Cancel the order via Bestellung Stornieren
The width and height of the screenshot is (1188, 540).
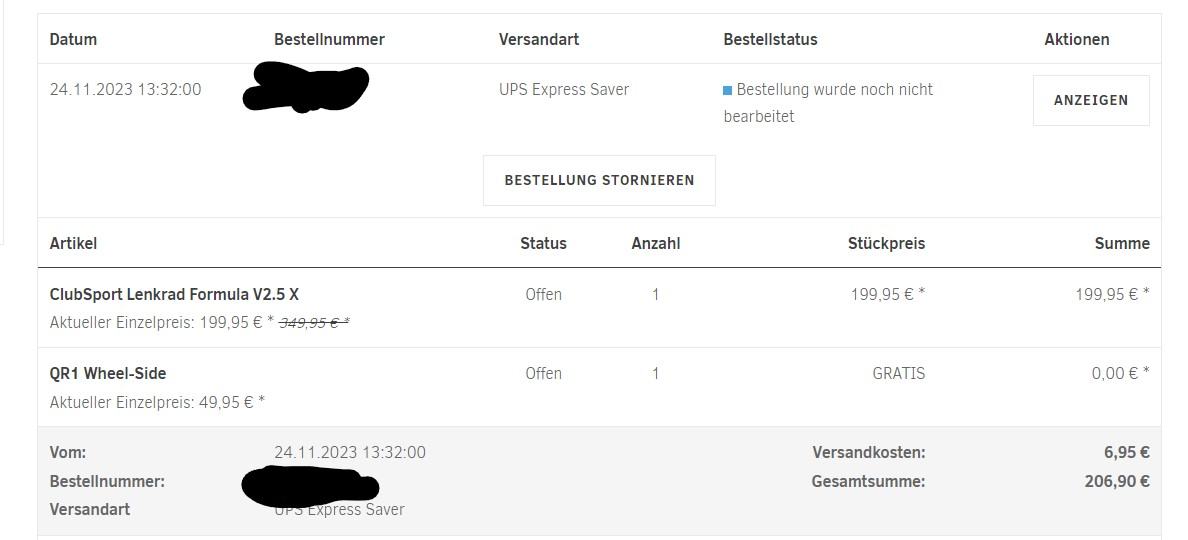tap(599, 180)
